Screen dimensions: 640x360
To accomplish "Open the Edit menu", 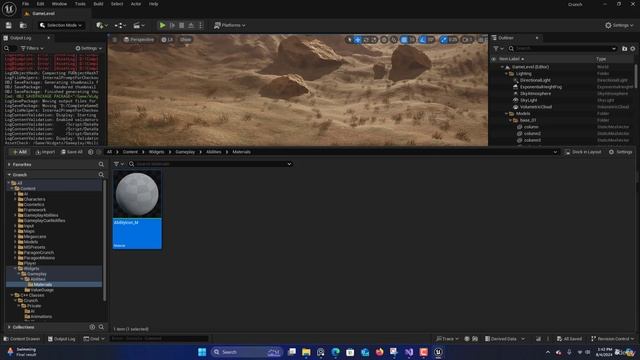I will coord(40,4).
